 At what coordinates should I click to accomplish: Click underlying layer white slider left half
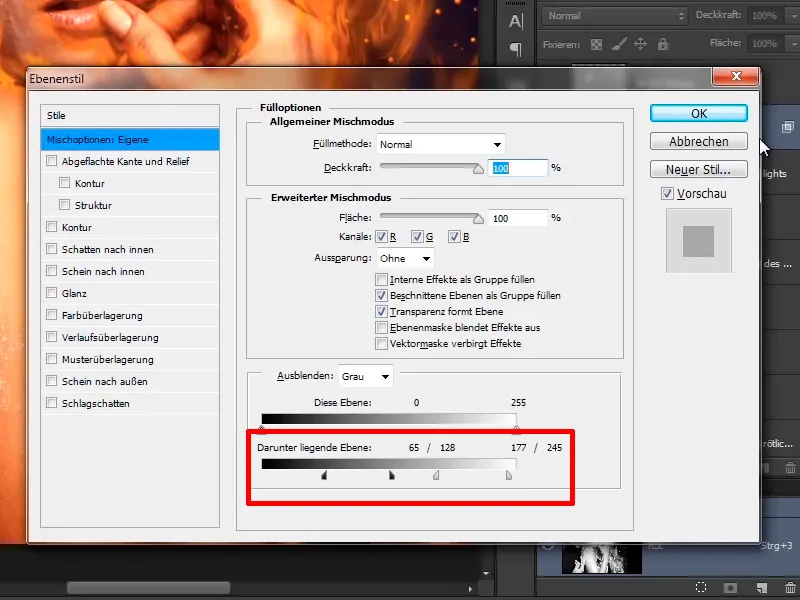[436, 476]
